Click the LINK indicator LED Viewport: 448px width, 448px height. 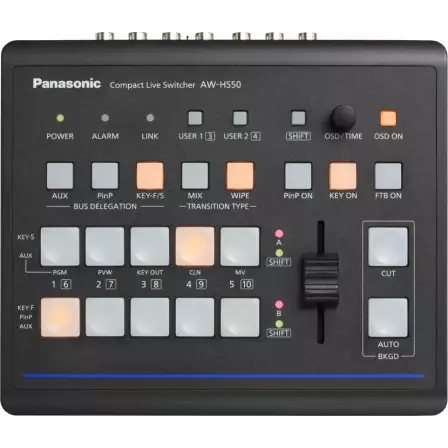[150, 118]
